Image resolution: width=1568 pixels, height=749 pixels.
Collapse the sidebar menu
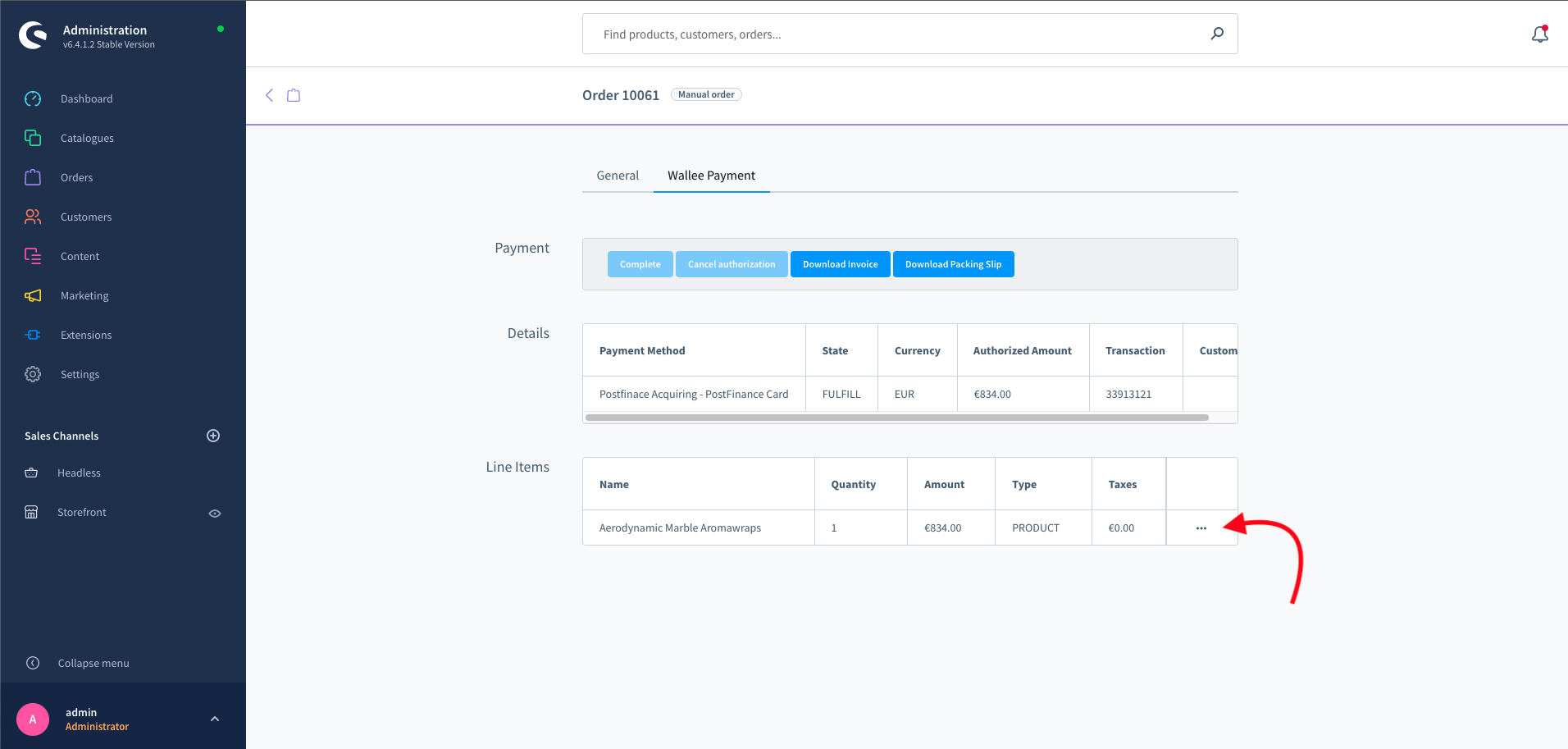coord(93,663)
